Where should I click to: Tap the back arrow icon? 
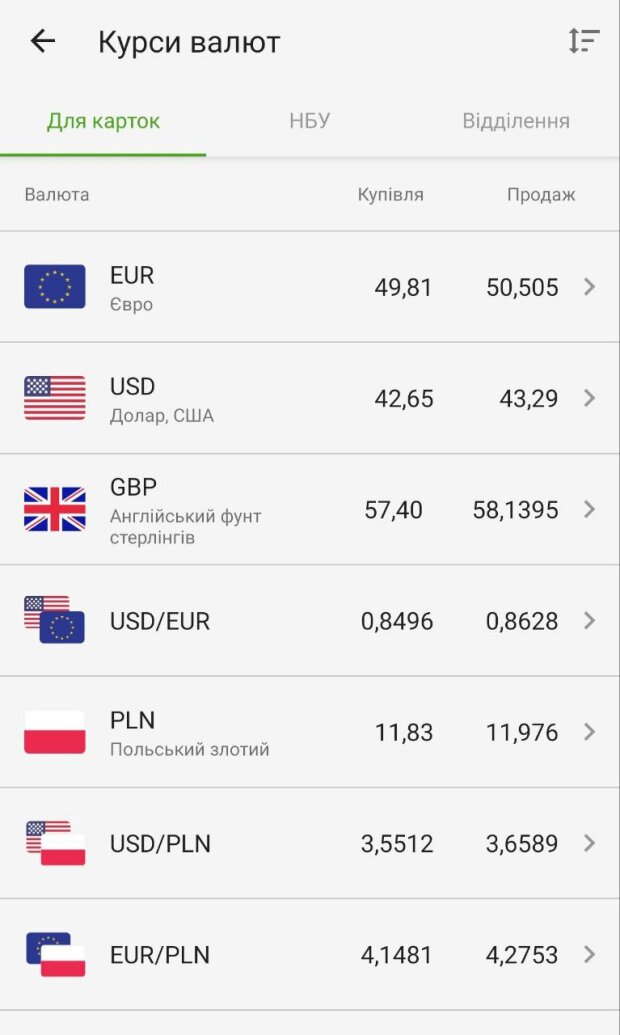tap(42, 41)
